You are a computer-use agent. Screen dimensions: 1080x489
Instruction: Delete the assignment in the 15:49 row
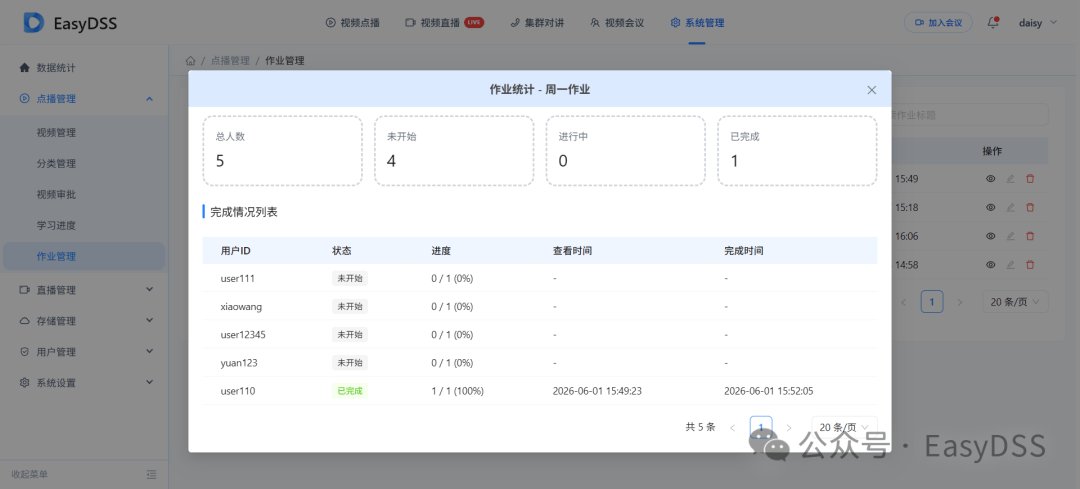pyautogui.click(x=1030, y=178)
